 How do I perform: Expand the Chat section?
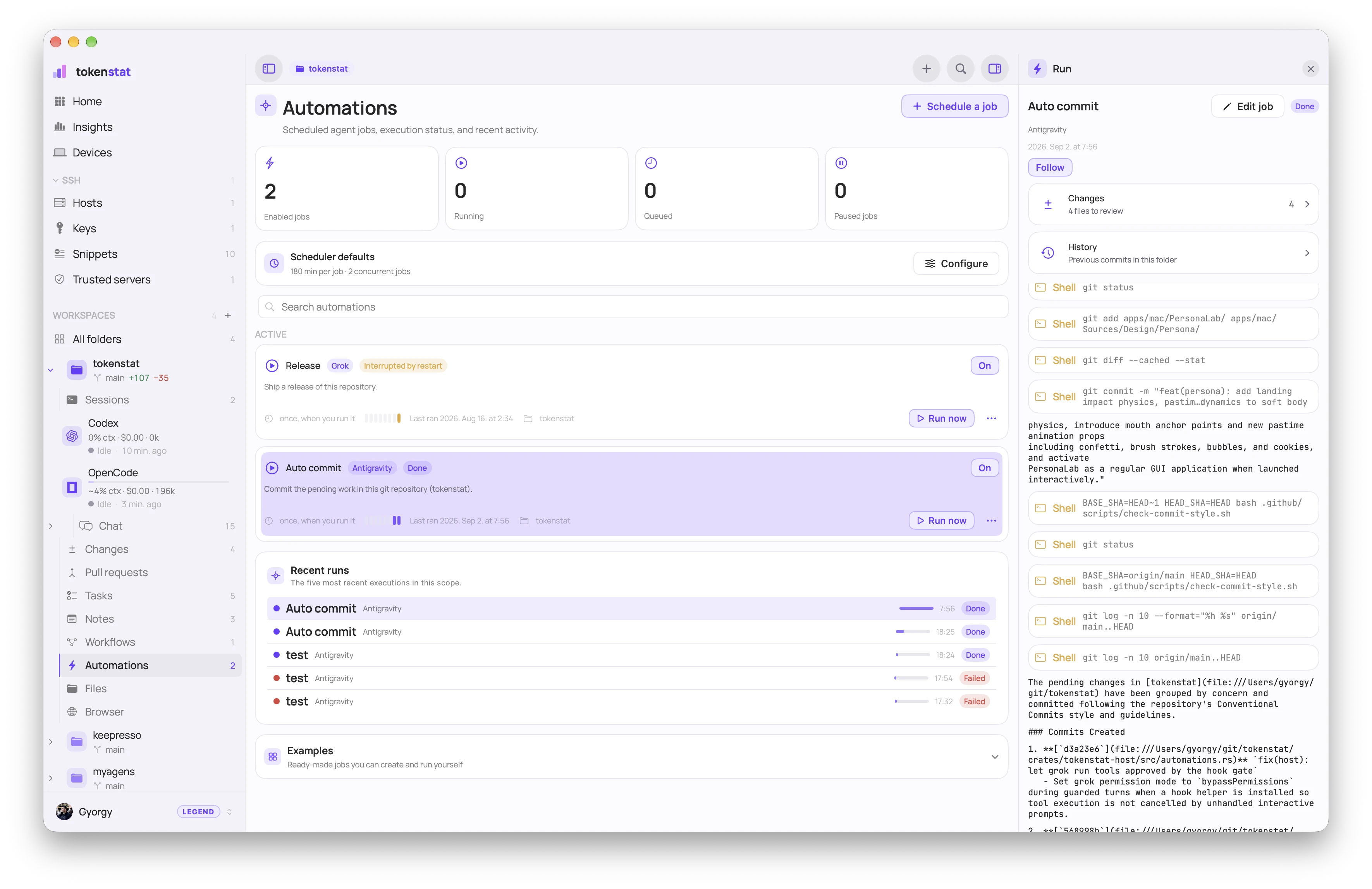pos(51,526)
